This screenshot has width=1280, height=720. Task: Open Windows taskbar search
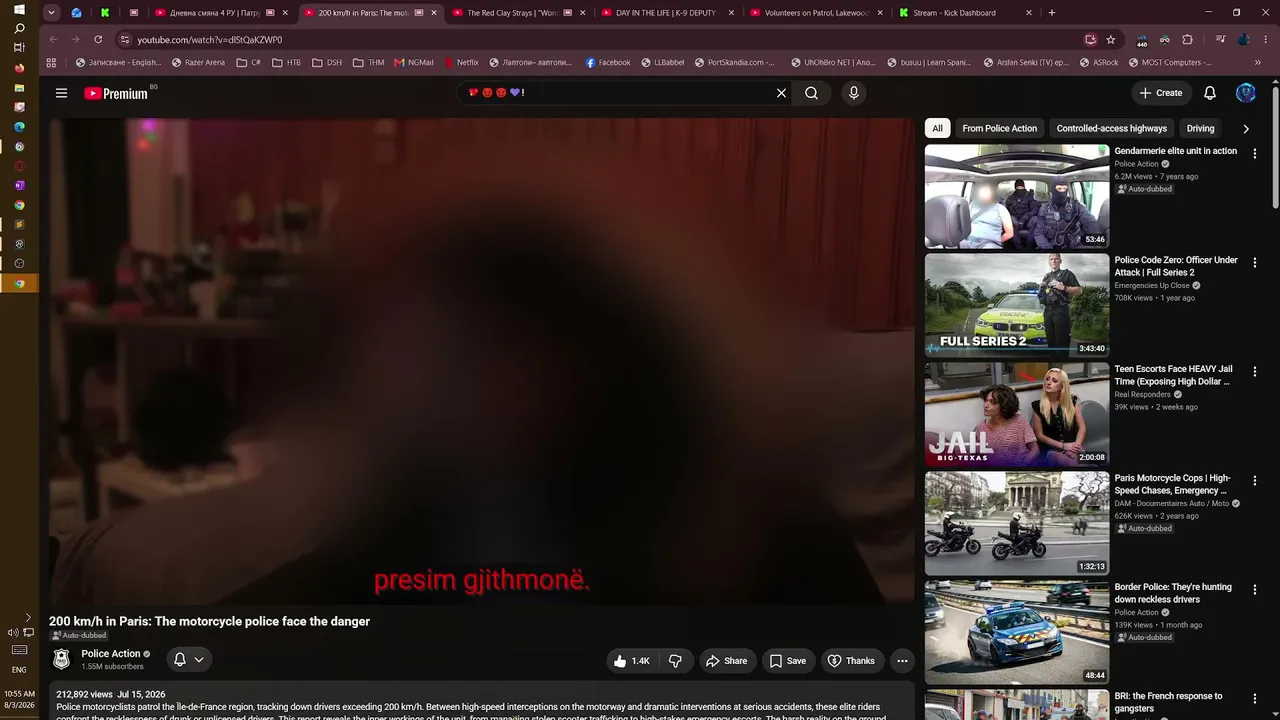click(19, 28)
